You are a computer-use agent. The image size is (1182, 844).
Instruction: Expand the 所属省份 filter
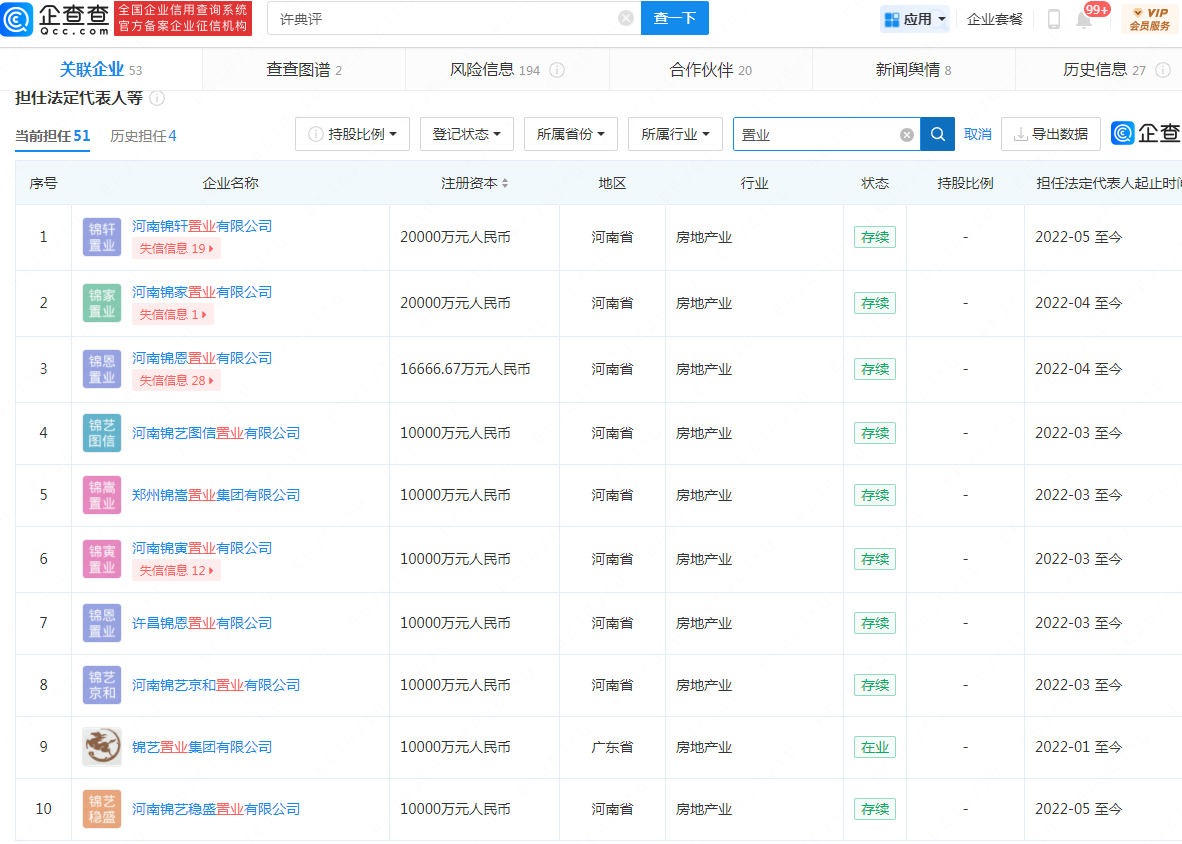570,134
